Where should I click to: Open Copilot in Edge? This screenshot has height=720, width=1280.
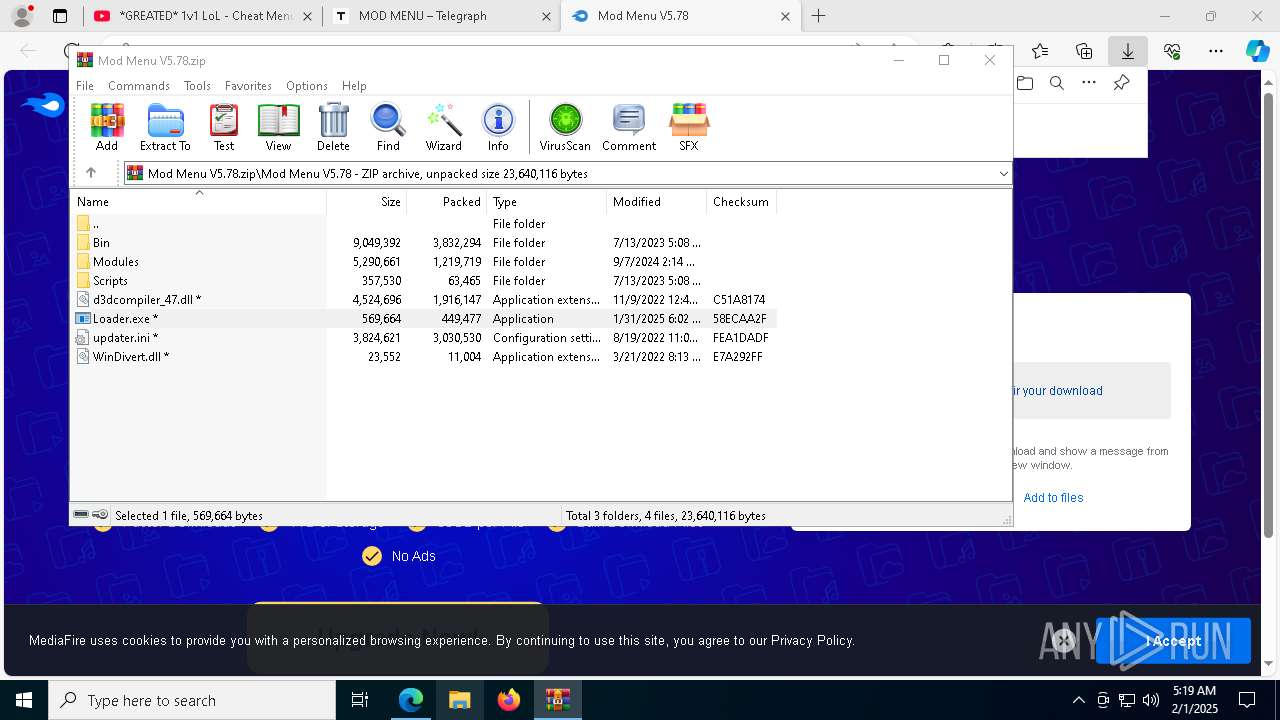1257,51
